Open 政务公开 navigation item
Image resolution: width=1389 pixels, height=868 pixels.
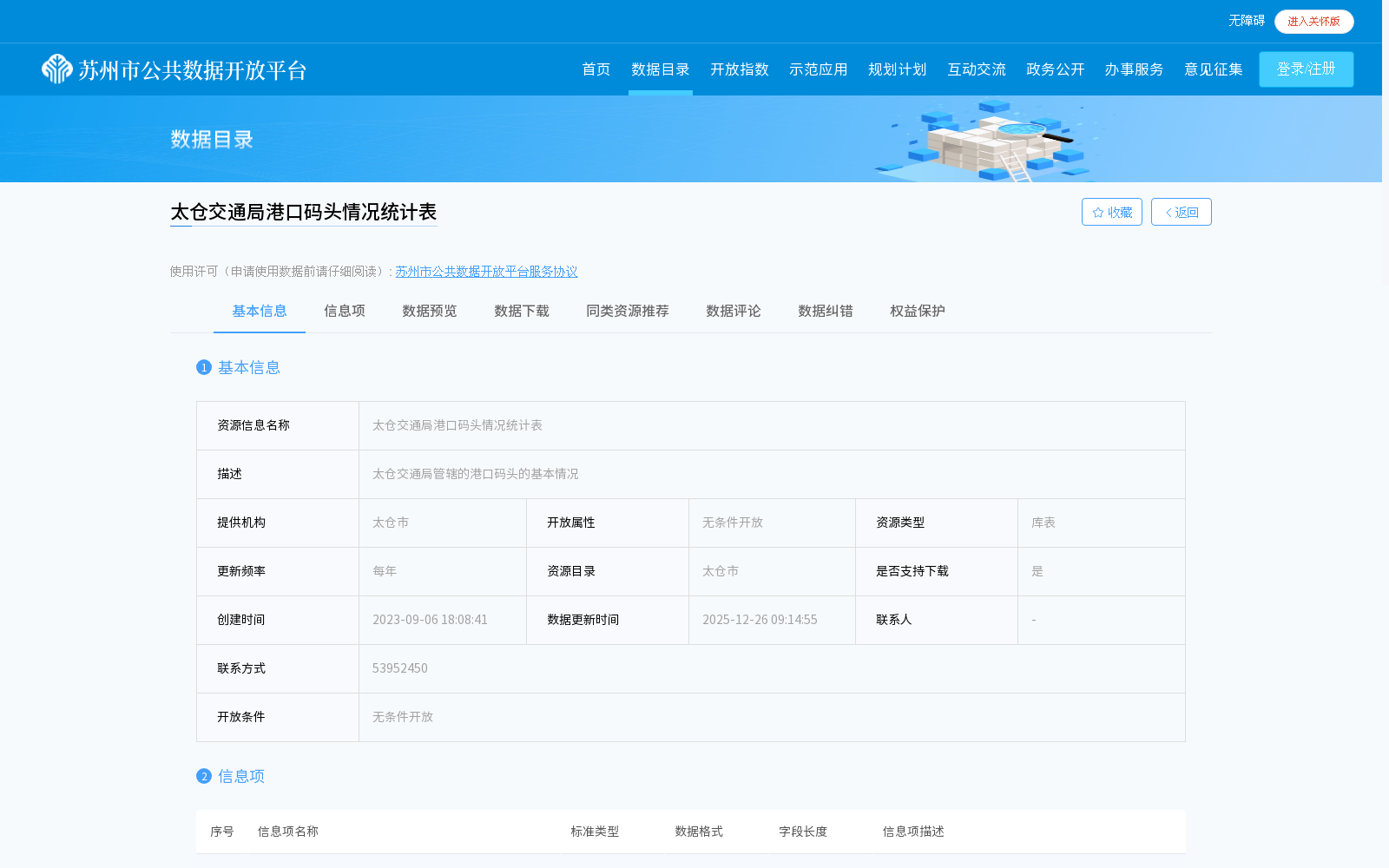[x=1056, y=69]
